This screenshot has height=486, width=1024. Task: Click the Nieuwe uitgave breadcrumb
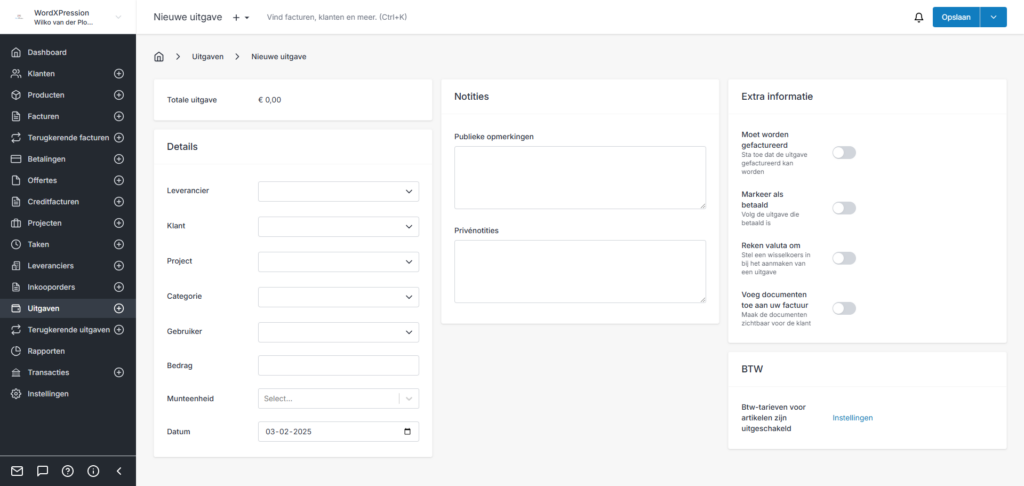[279, 57]
